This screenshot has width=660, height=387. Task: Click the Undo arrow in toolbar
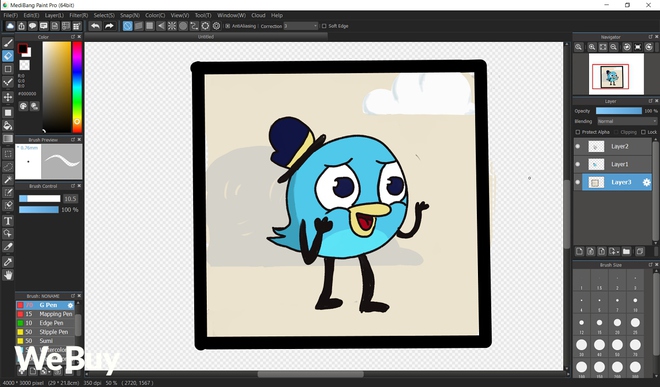[x=96, y=26]
